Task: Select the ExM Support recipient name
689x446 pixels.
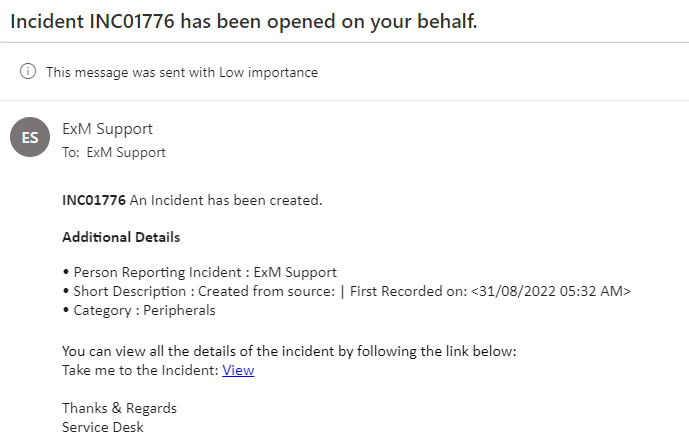Action: point(126,152)
